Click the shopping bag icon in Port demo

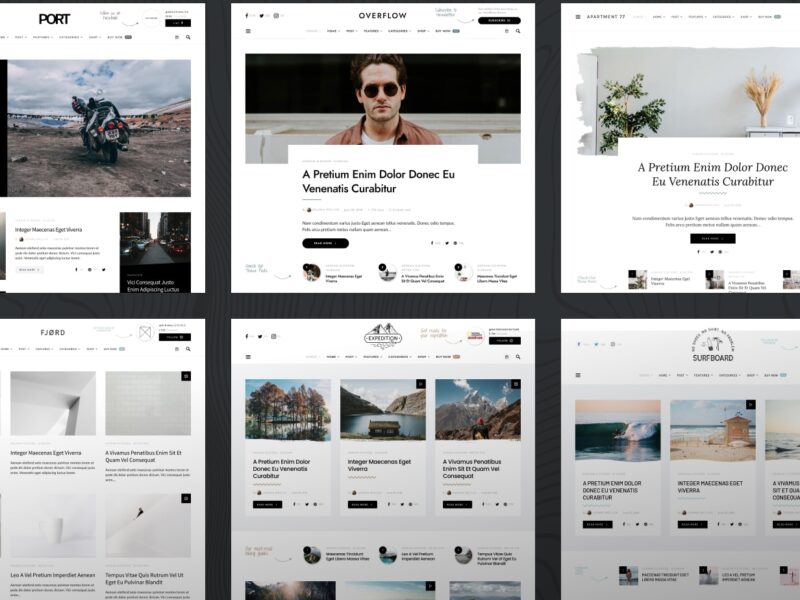177,37
